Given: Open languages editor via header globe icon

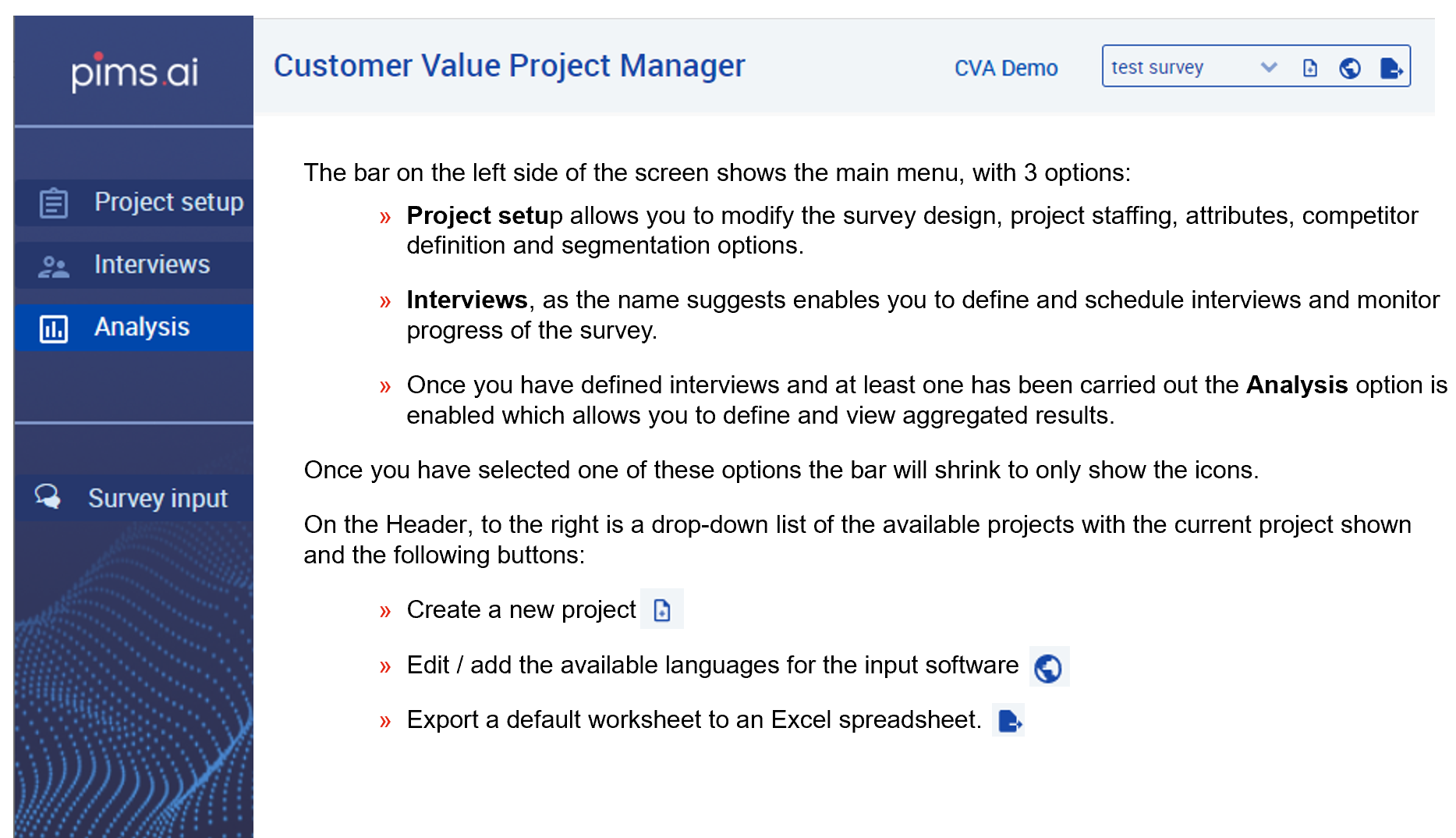Looking at the screenshot, I should click(1350, 68).
